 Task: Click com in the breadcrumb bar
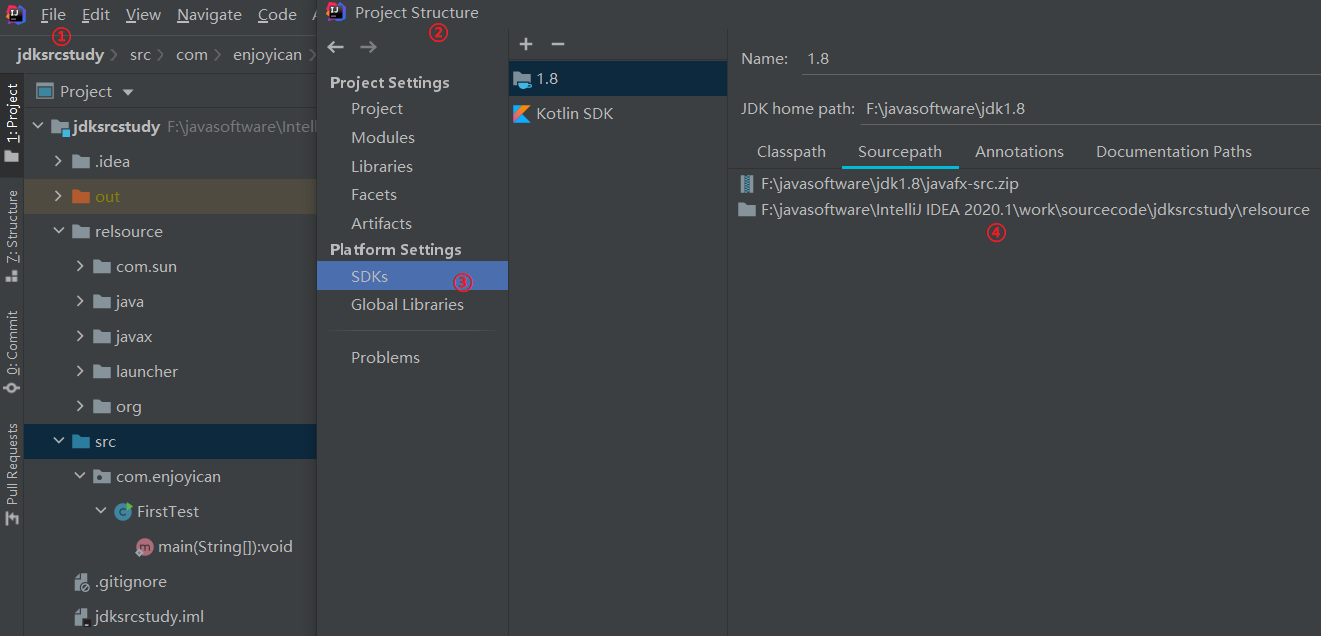point(192,54)
